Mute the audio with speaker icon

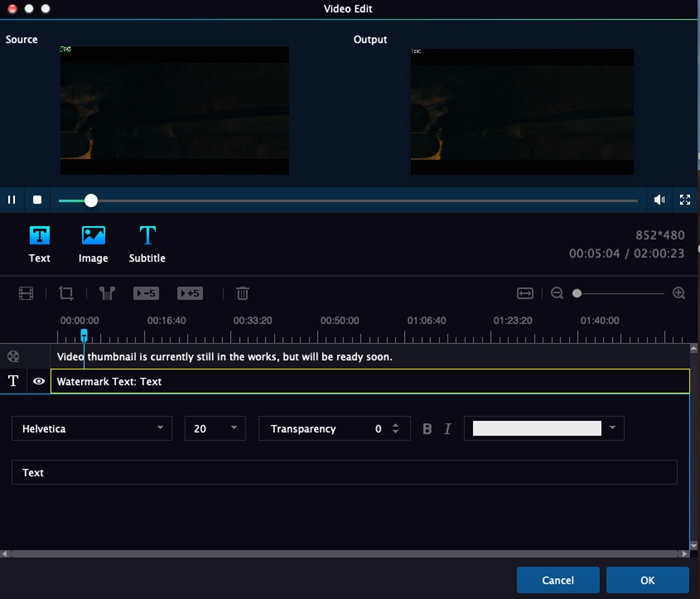coord(659,200)
